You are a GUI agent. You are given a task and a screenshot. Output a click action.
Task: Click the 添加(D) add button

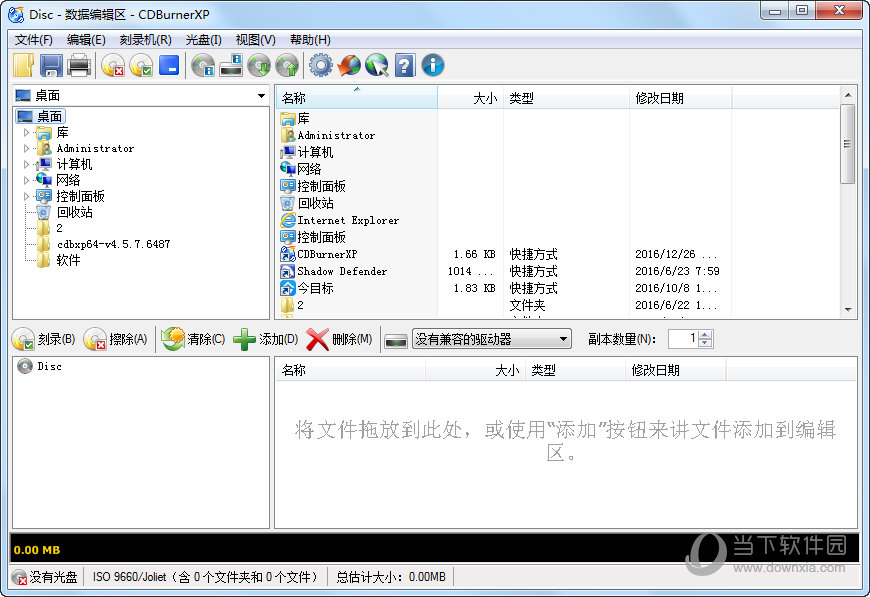point(265,340)
